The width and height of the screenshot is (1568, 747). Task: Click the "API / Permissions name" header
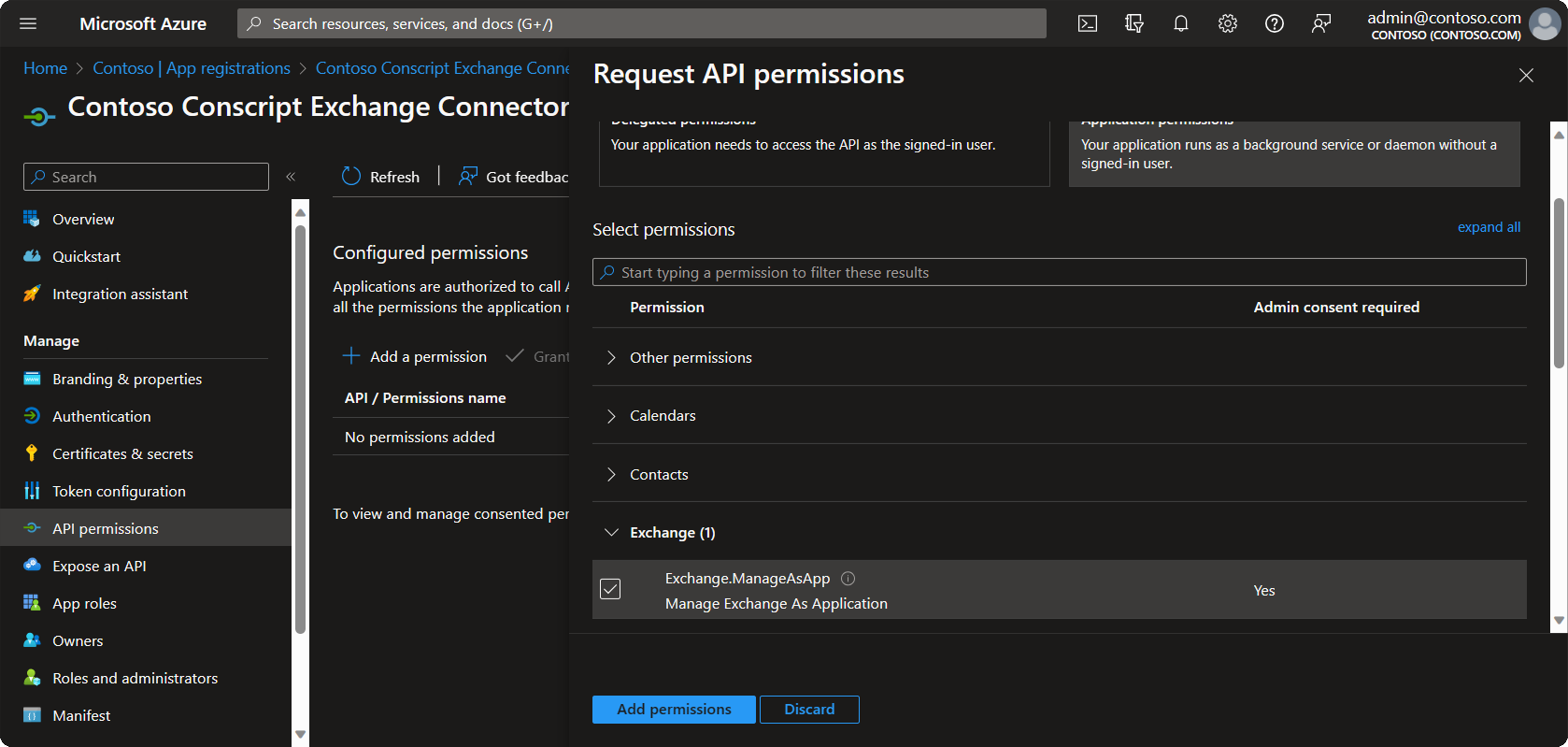425,397
